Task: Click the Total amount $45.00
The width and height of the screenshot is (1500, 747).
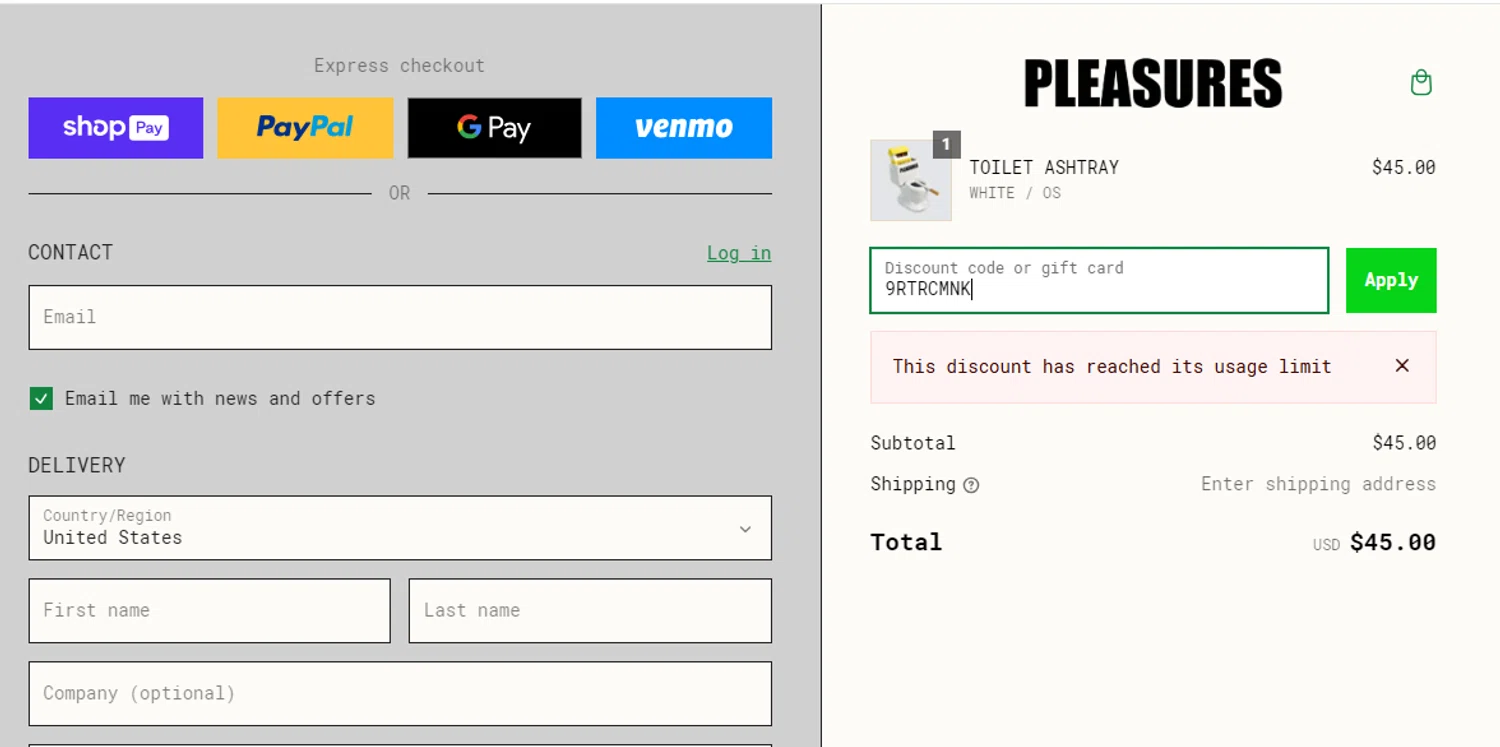Action: (x=1393, y=542)
